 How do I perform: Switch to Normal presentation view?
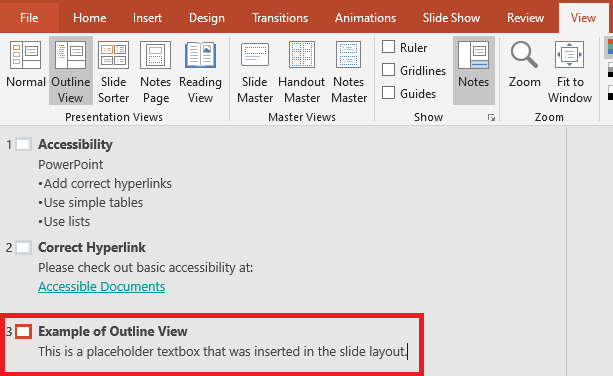26,64
